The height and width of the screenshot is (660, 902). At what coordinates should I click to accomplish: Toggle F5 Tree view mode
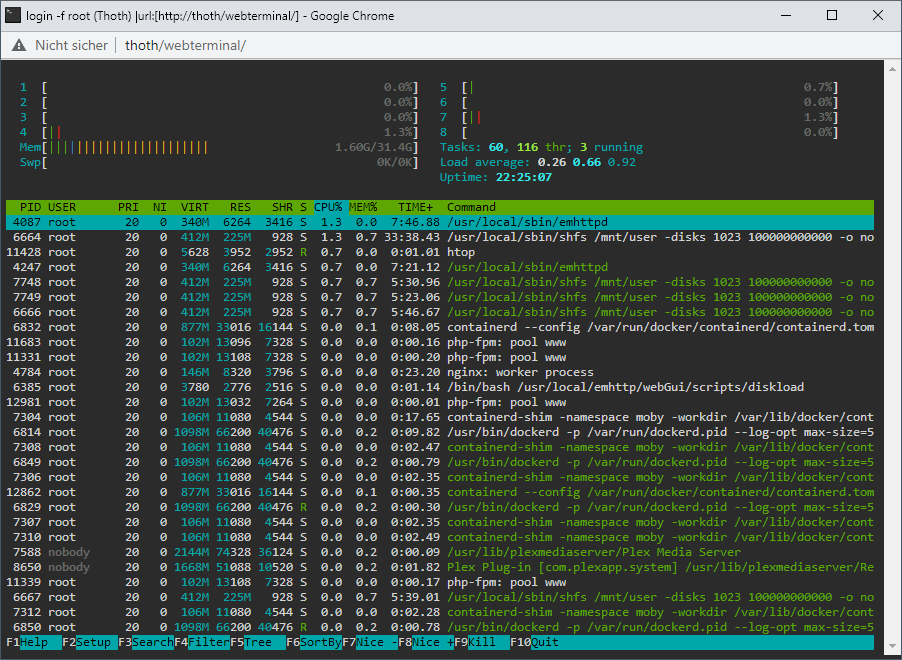coord(258,642)
